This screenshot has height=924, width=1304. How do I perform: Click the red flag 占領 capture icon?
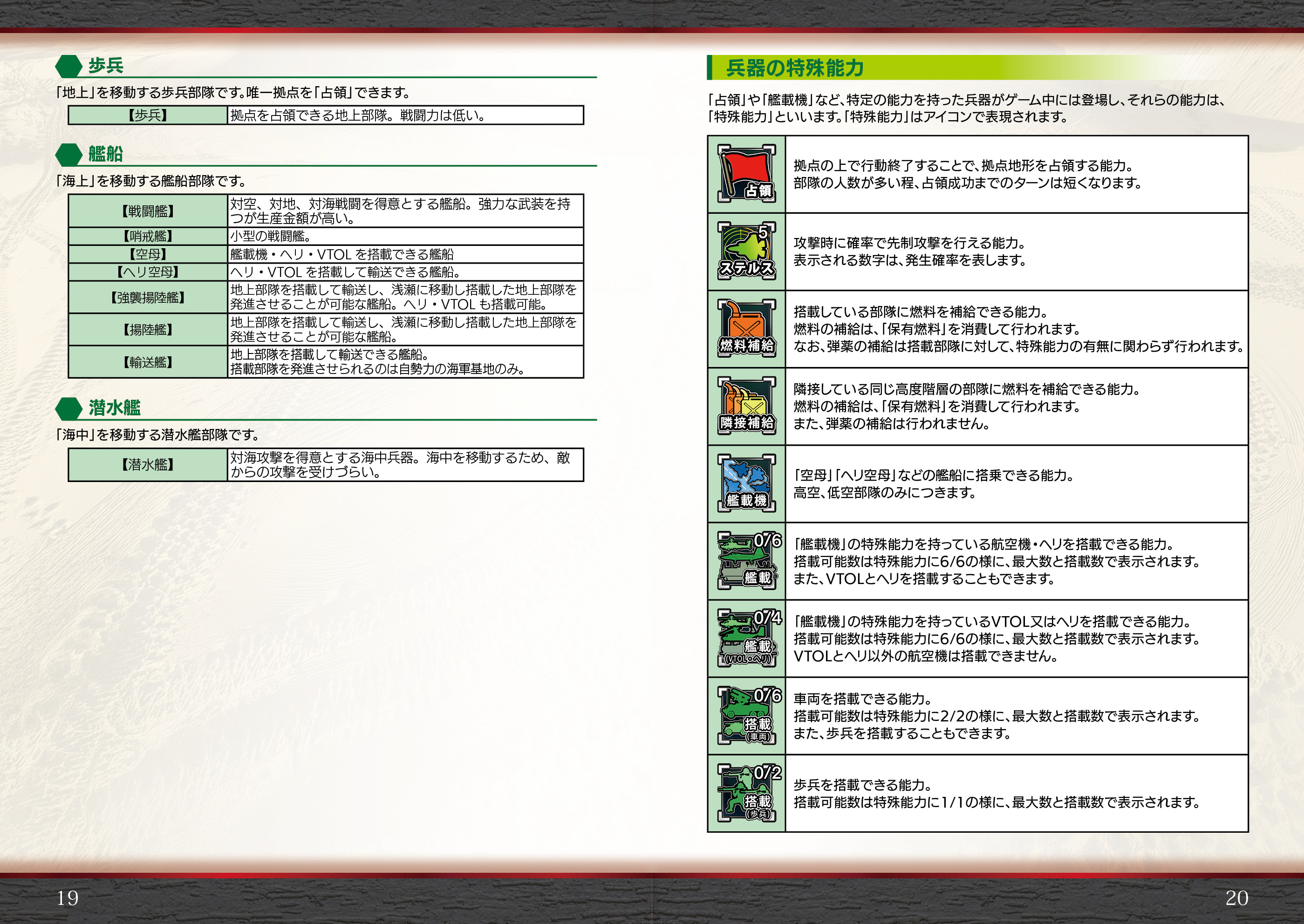[x=746, y=174]
